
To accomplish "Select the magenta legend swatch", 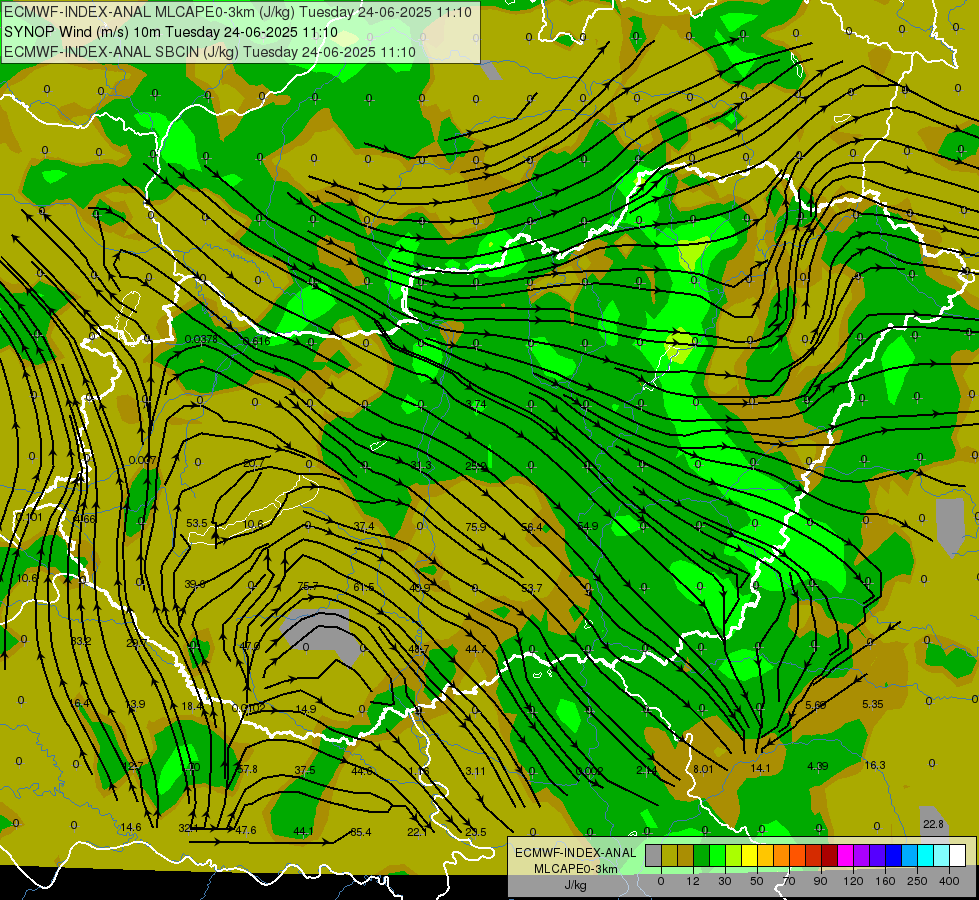I will 845,856.
